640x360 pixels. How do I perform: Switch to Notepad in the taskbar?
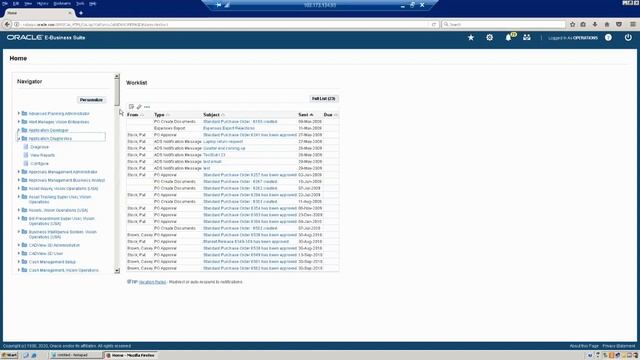point(75,356)
